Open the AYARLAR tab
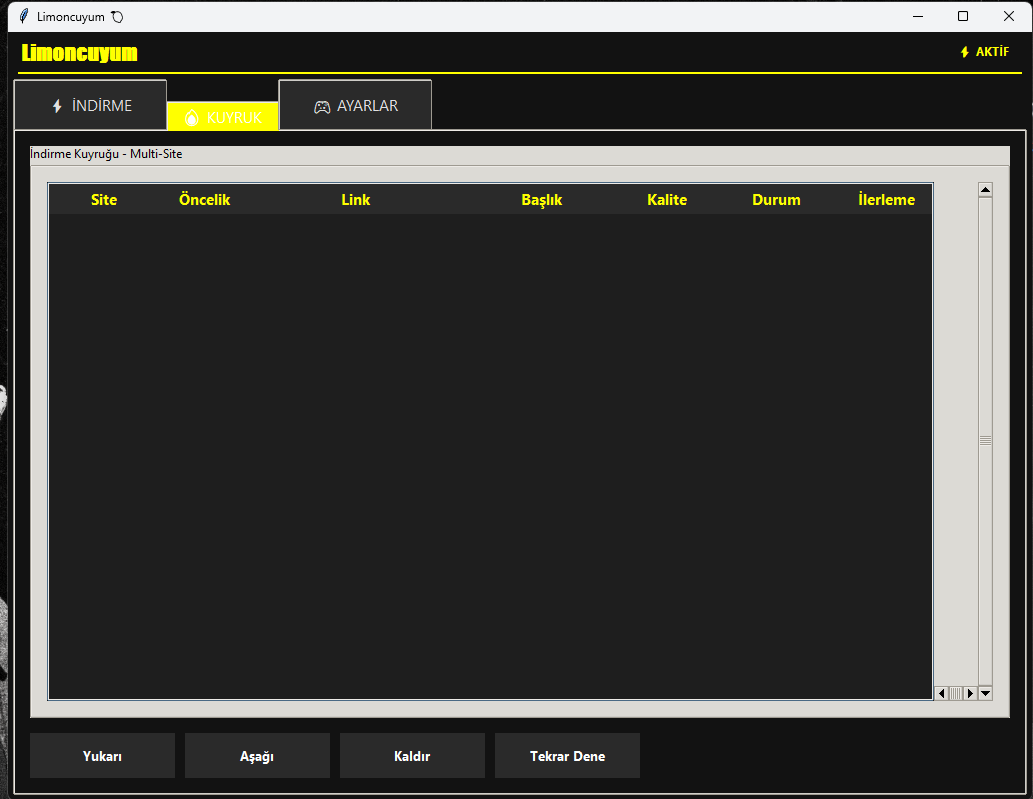 [356, 106]
